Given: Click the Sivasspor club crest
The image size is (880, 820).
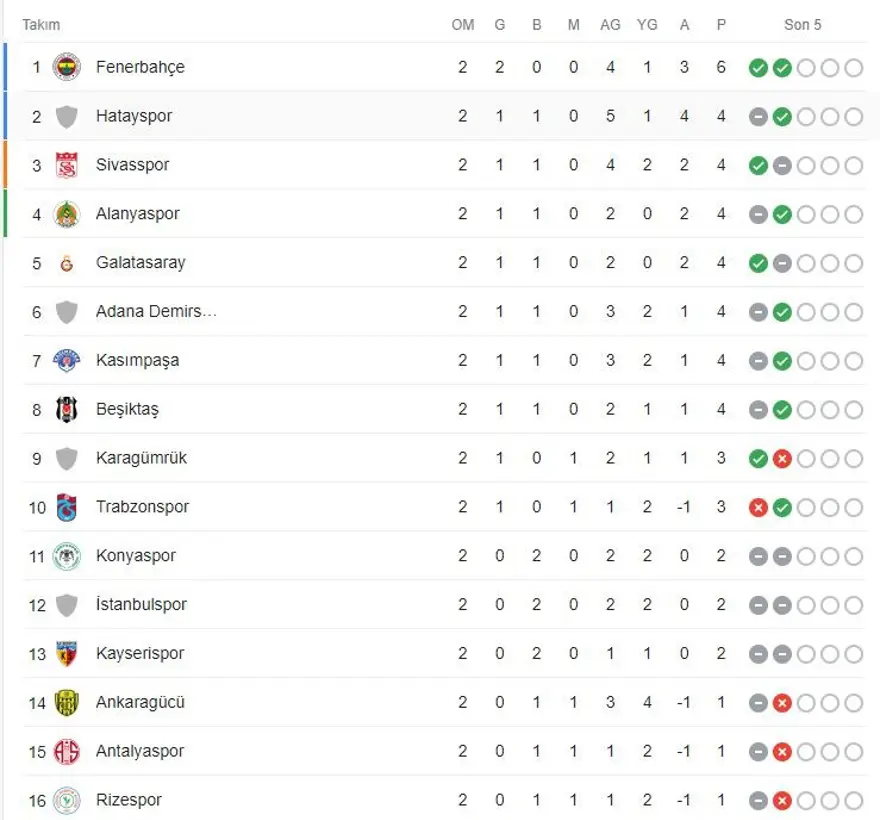Looking at the screenshot, I should pyautogui.click(x=66, y=165).
